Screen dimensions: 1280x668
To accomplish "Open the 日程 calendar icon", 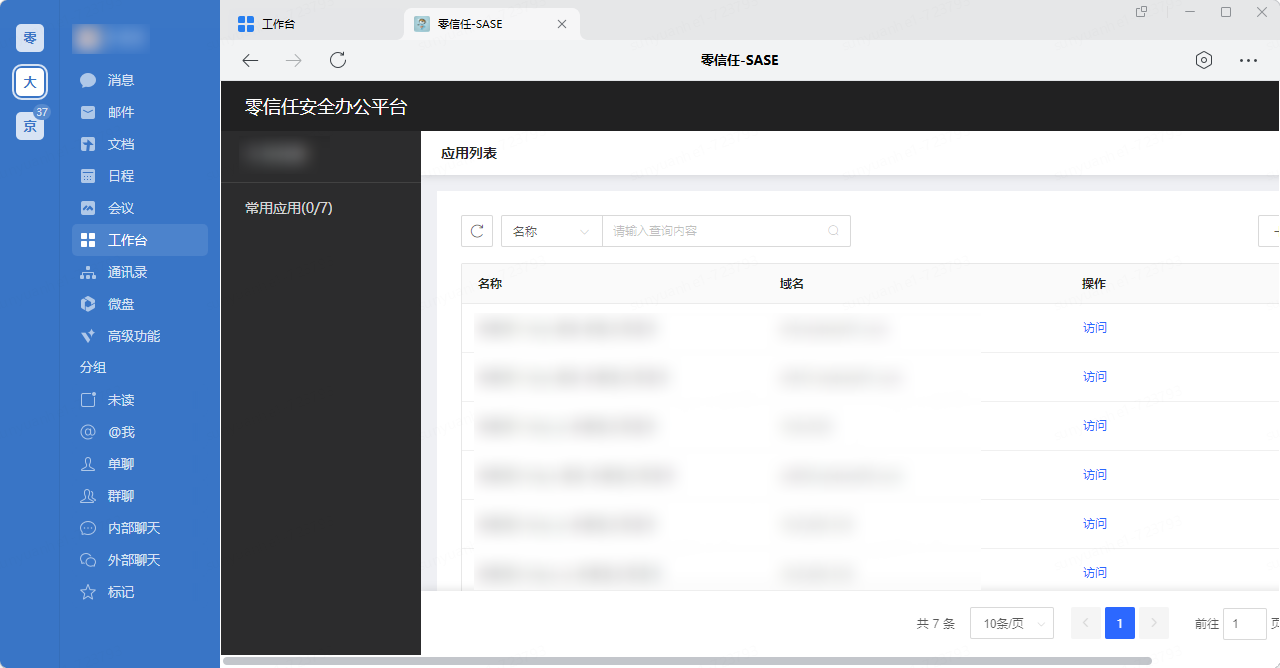I will (88, 176).
